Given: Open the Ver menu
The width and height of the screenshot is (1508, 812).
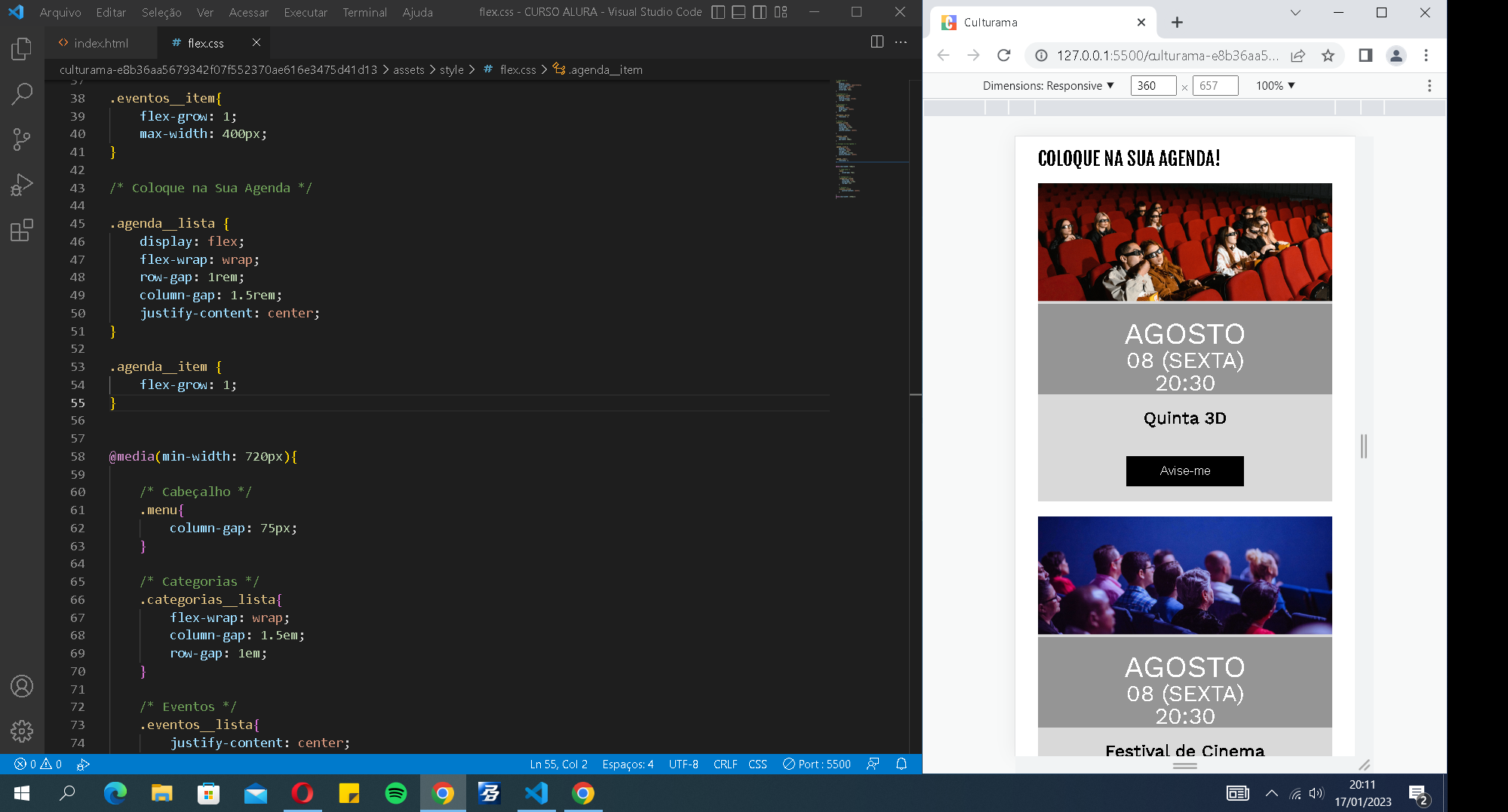Looking at the screenshot, I should pos(204,12).
